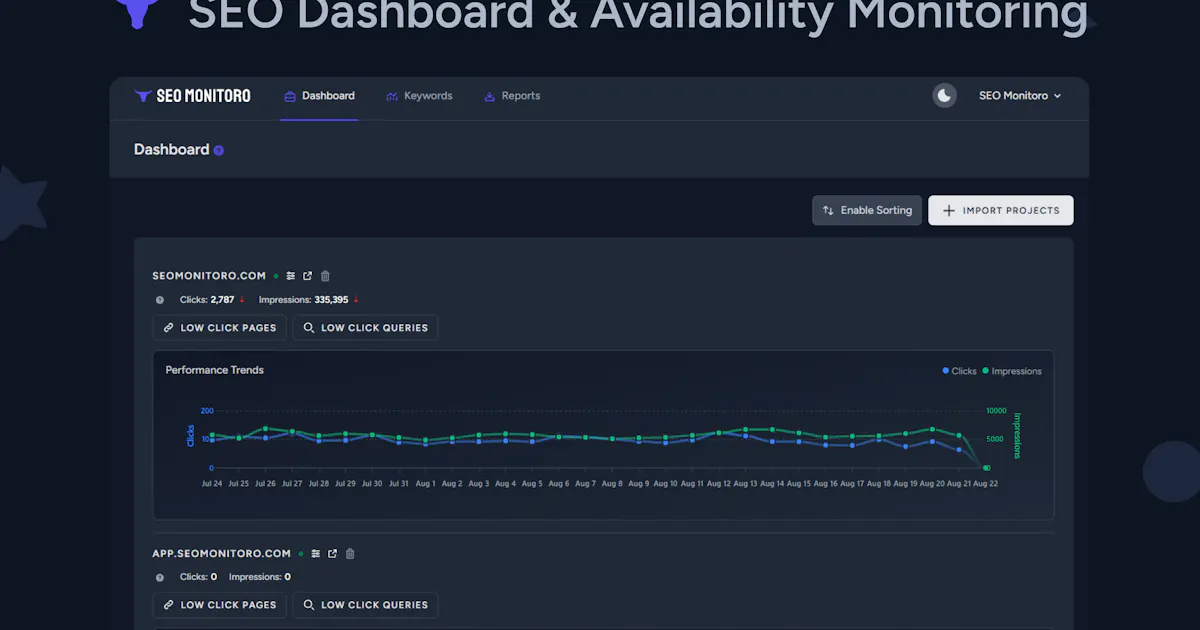Image resolution: width=1200 pixels, height=630 pixels.
Task: Click info icon beside app.seomonitoro.com Clicks
Action: [x=159, y=577]
